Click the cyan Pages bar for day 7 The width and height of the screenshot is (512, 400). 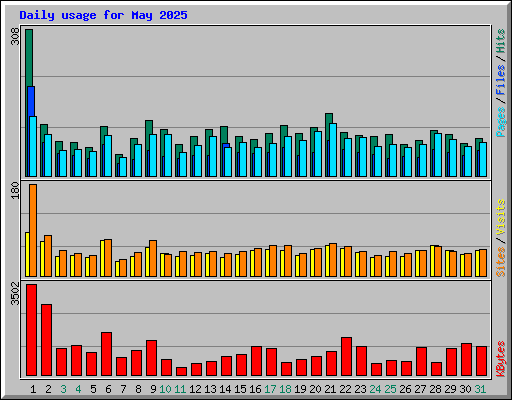123,167
